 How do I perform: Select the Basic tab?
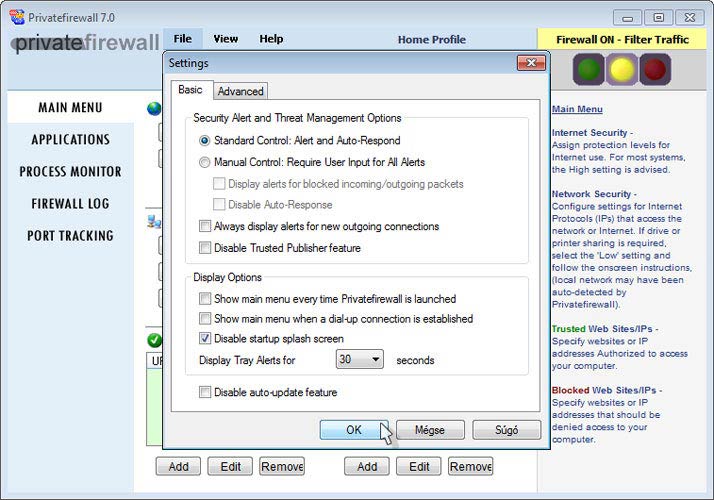tap(190, 90)
